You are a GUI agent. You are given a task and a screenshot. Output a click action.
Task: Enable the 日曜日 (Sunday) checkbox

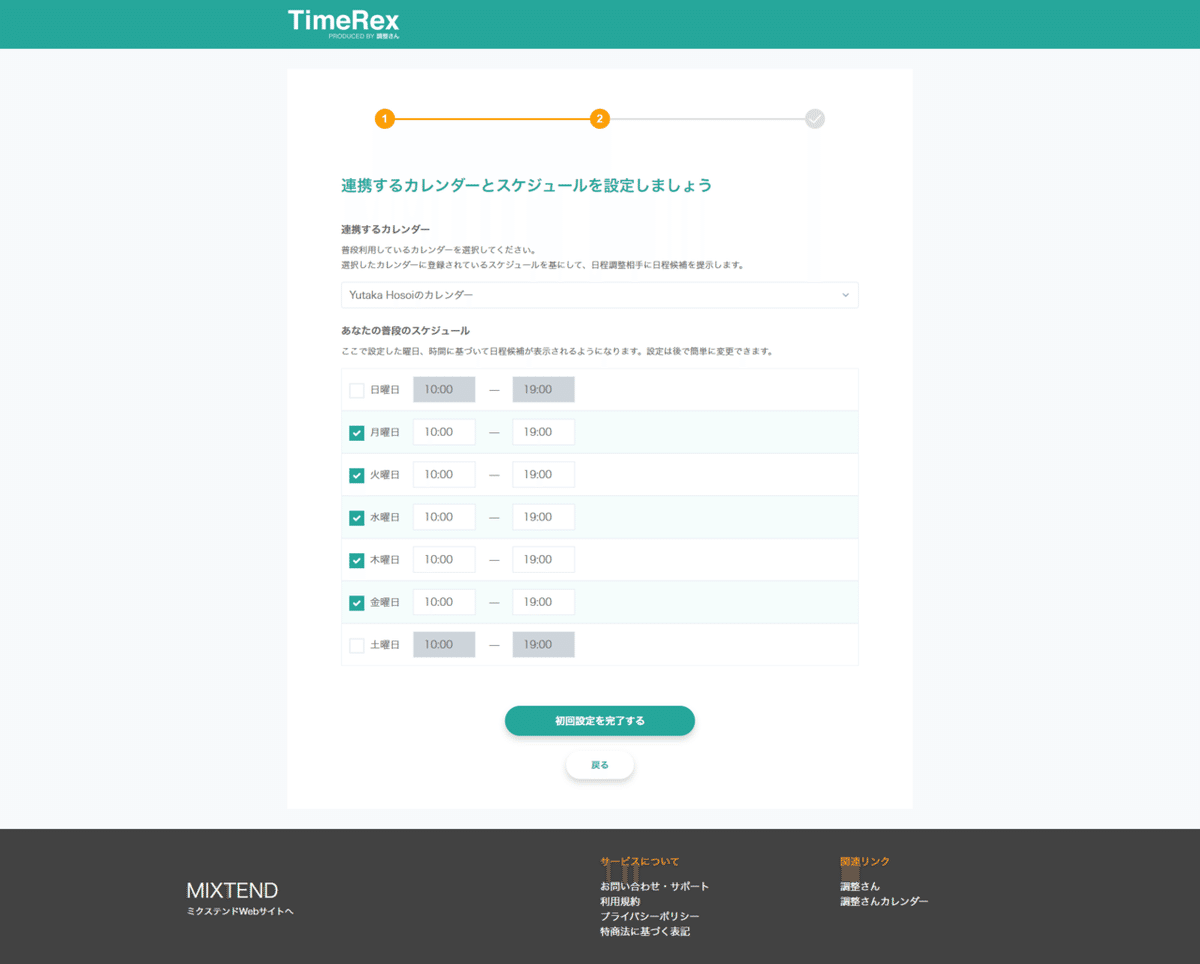[x=356, y=390]
